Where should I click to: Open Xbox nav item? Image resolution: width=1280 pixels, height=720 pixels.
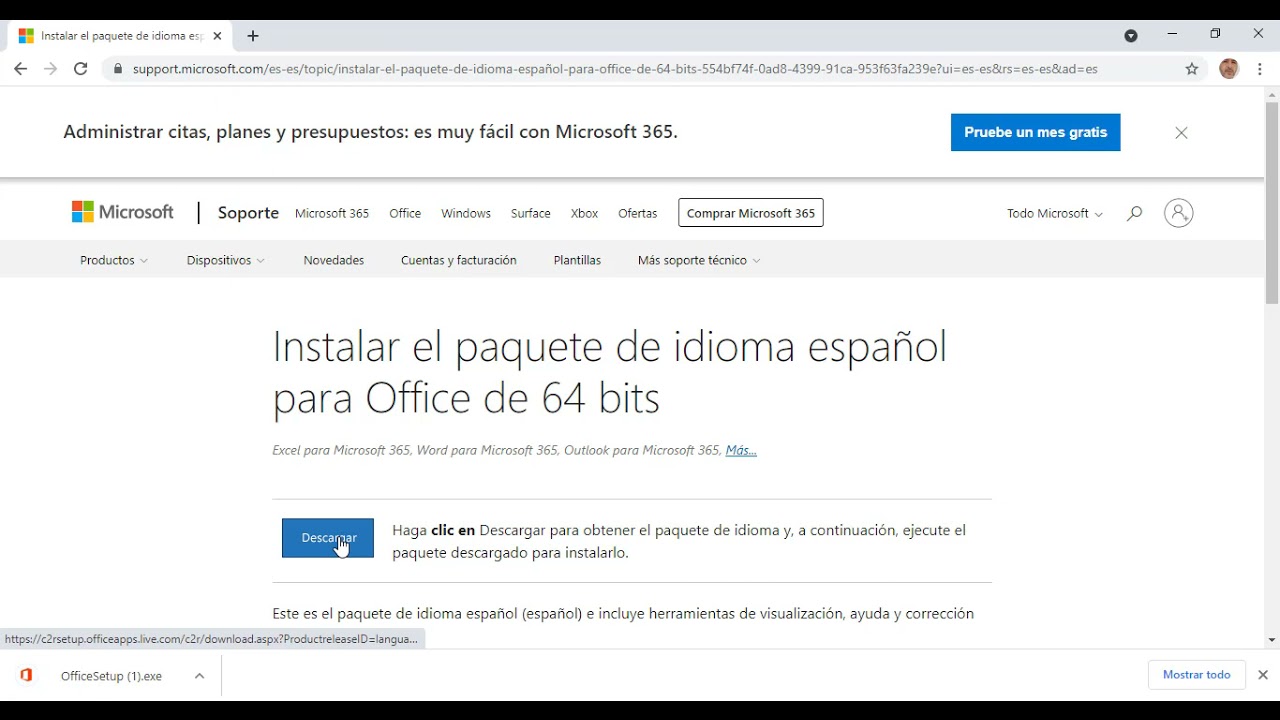584,213
